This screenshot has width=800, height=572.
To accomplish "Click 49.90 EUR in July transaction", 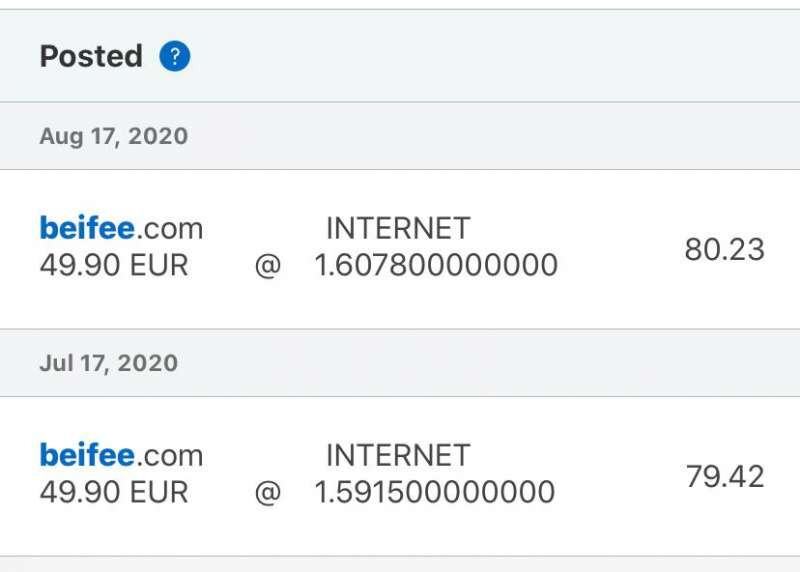I will pos(114,492).
